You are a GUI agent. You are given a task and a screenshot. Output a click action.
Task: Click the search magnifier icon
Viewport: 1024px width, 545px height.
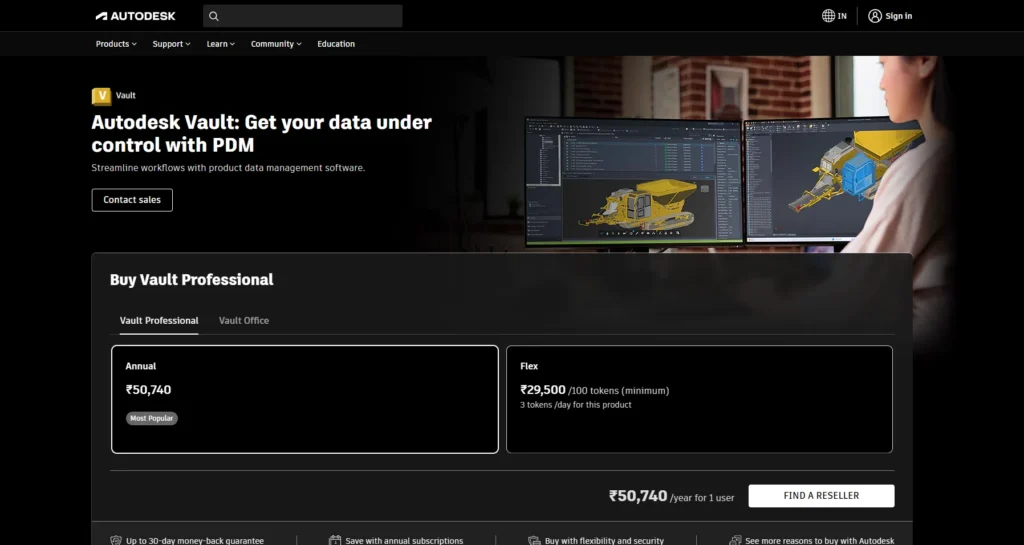click(x=214, y=16)
